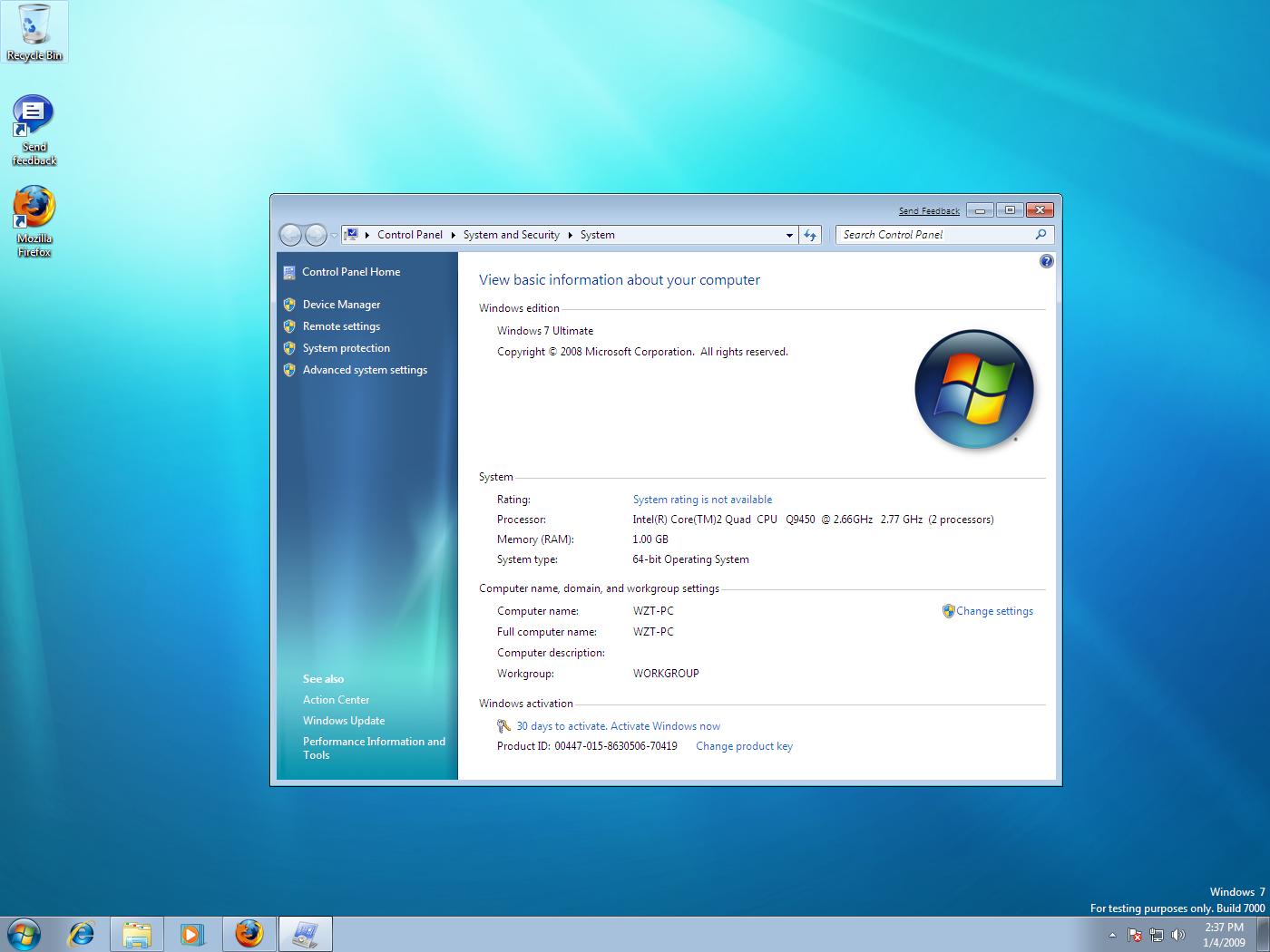Open the taskbar clock and date
The width and height of the screenshot is (1270, 952).
[x=1224, y=935]
